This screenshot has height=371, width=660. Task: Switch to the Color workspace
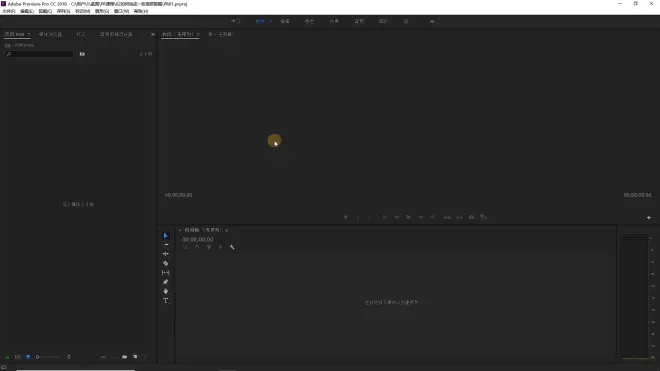pos(309,21)
